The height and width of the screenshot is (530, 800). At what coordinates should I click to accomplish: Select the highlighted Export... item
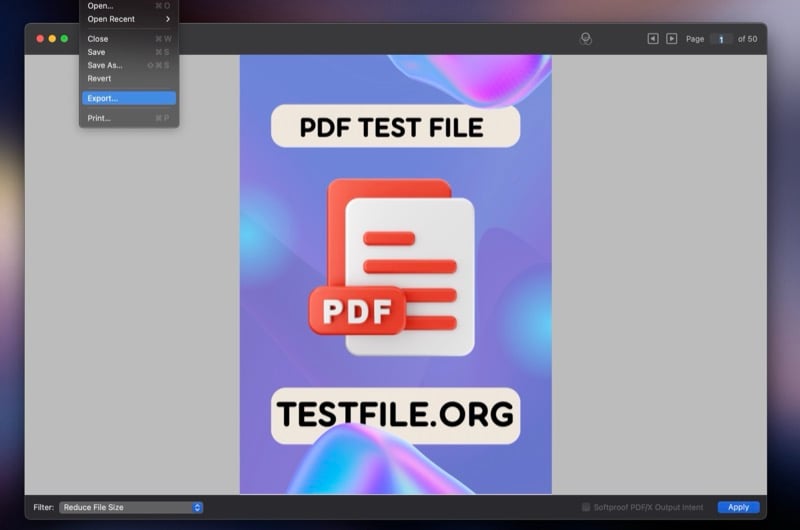tap(129, 98)
